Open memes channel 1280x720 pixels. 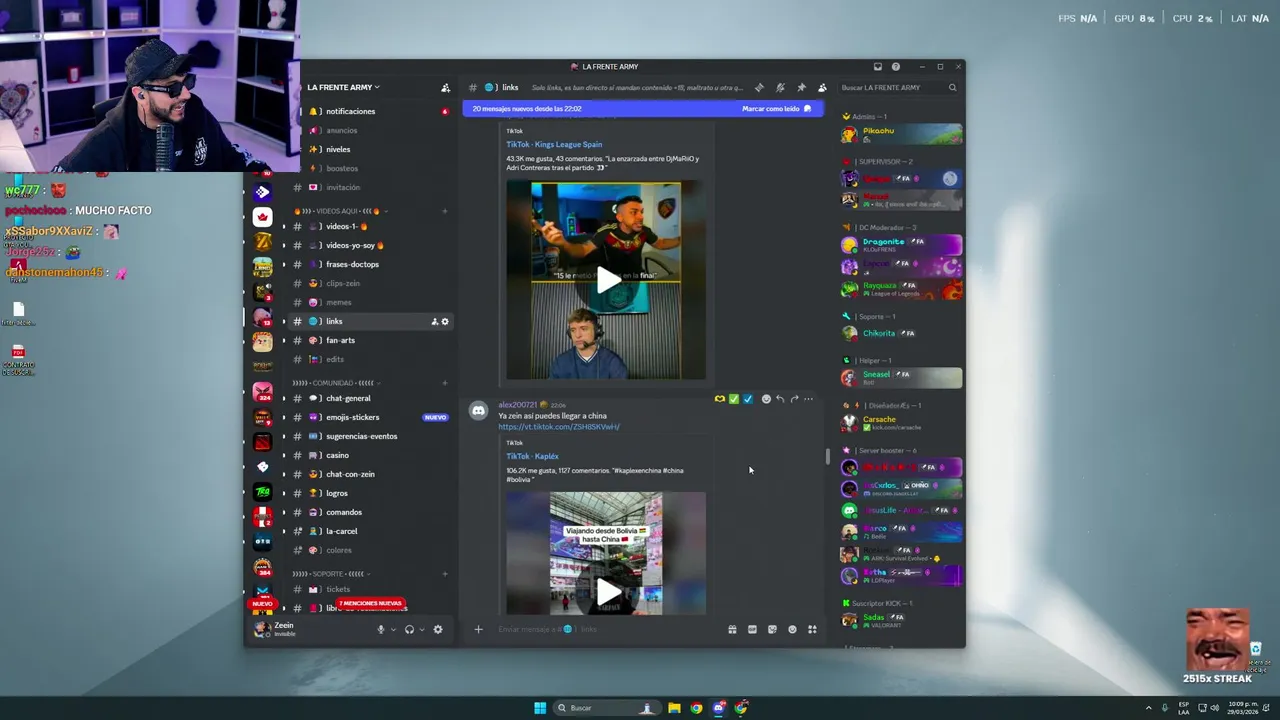(371, 302)
